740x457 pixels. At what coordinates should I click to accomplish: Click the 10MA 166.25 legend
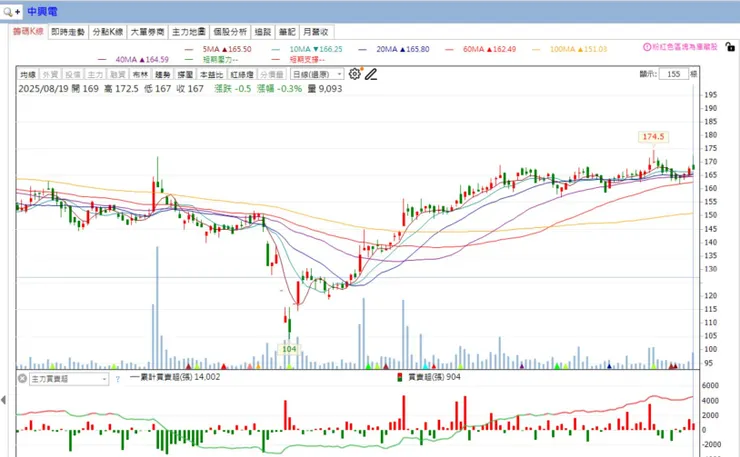(308, 49)
